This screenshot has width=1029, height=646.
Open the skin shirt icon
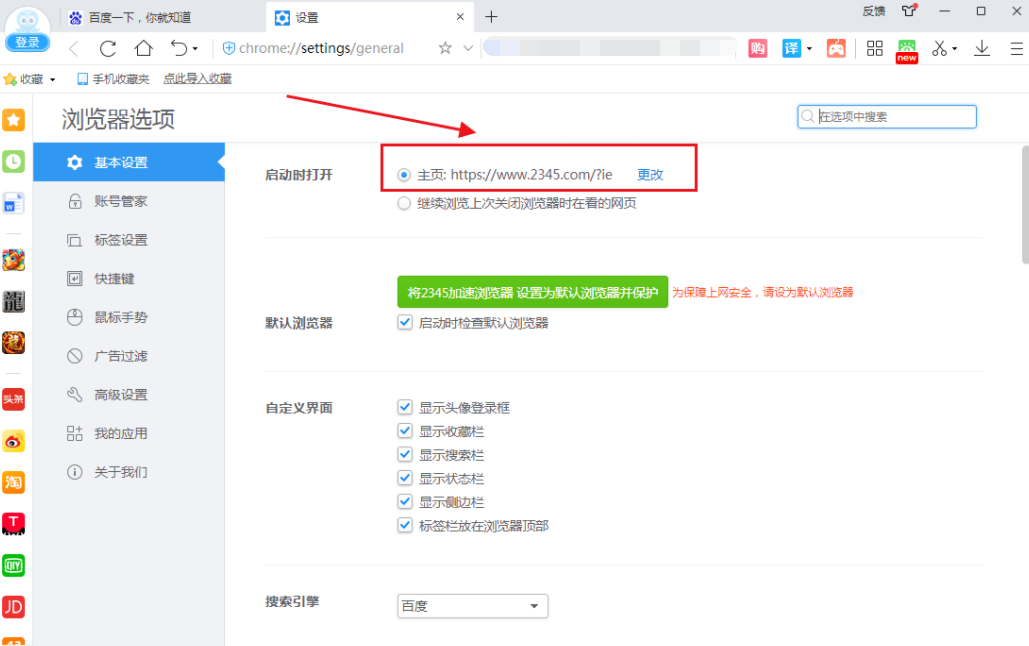[909, 11]
